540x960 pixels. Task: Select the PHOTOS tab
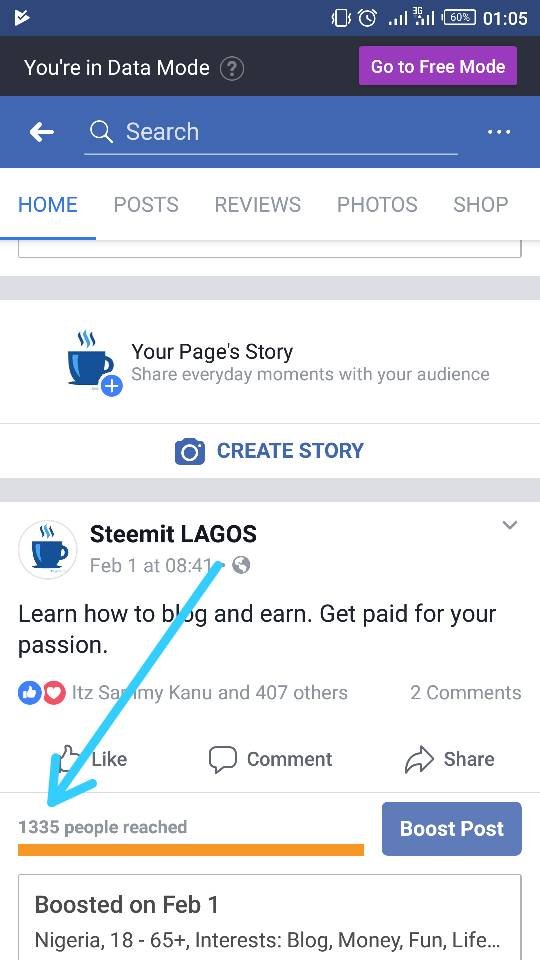pos(377,204)
